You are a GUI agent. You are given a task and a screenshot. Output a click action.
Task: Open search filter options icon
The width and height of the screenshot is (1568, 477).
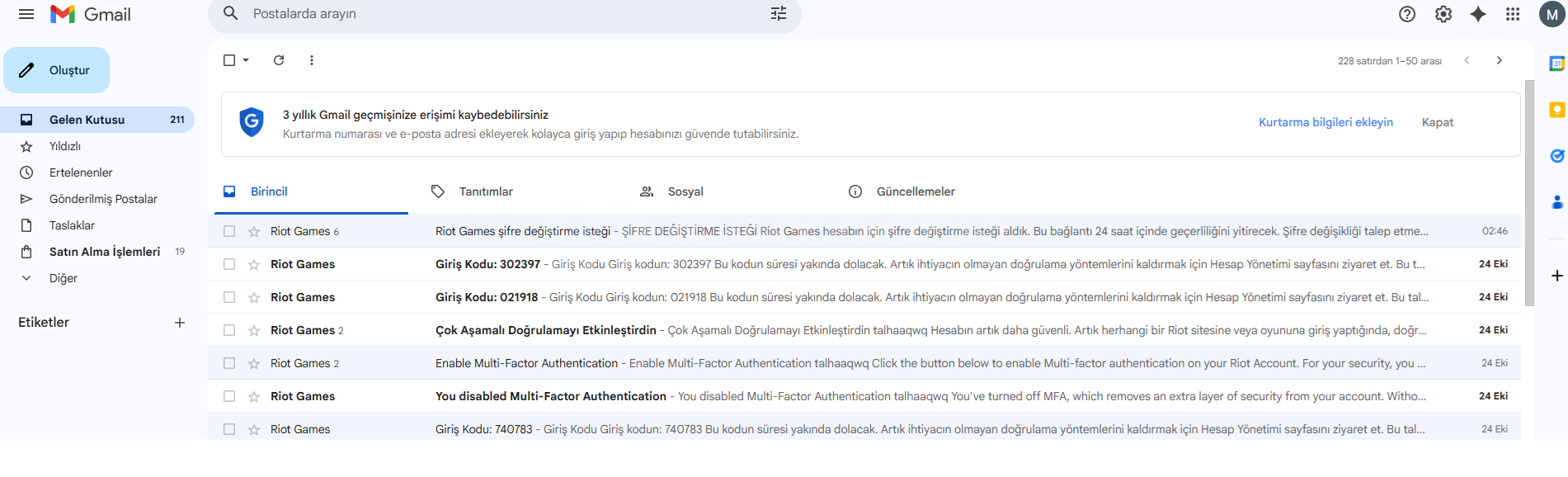coord(778,14)
